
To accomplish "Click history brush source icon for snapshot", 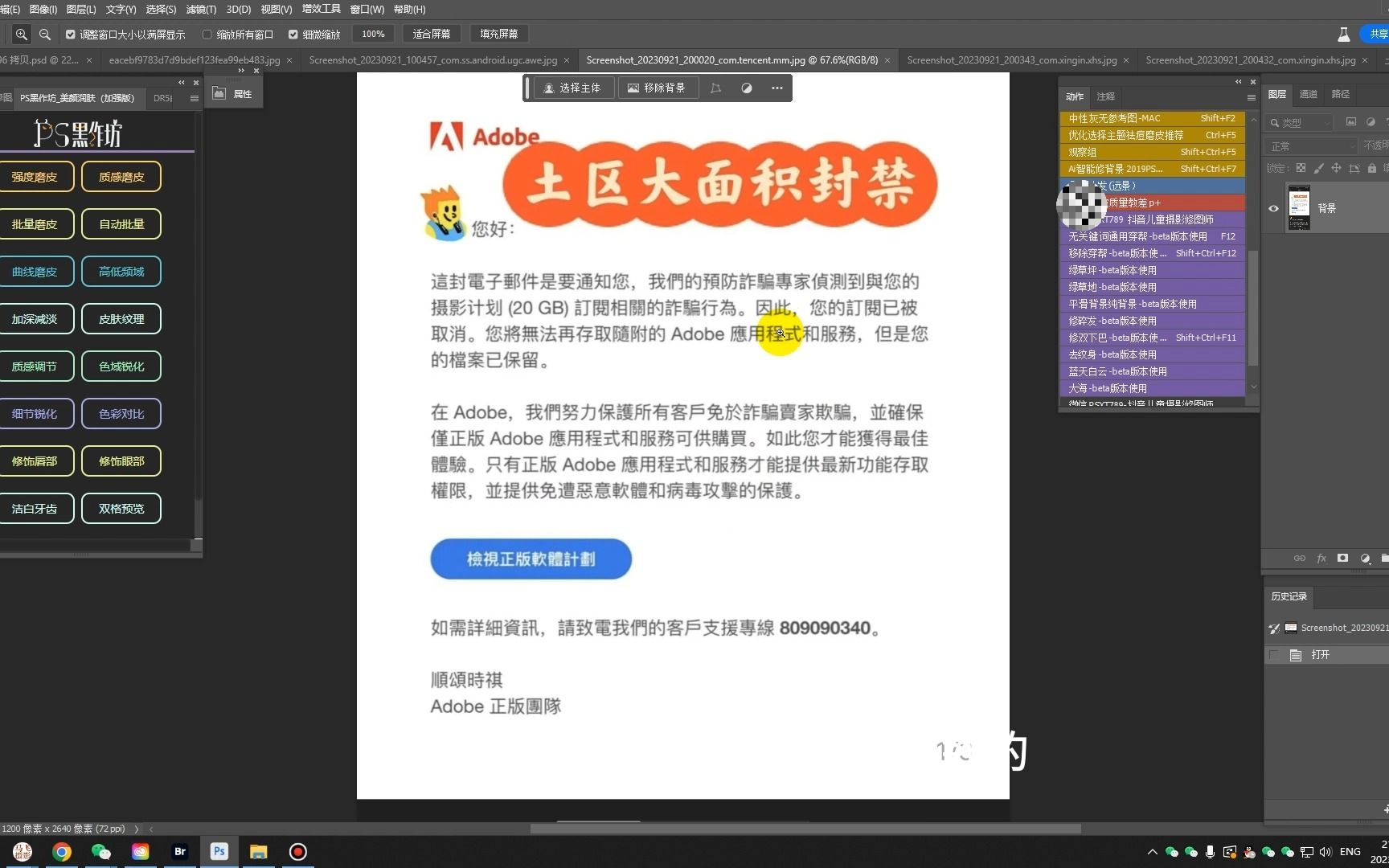I will [1273, 628].
